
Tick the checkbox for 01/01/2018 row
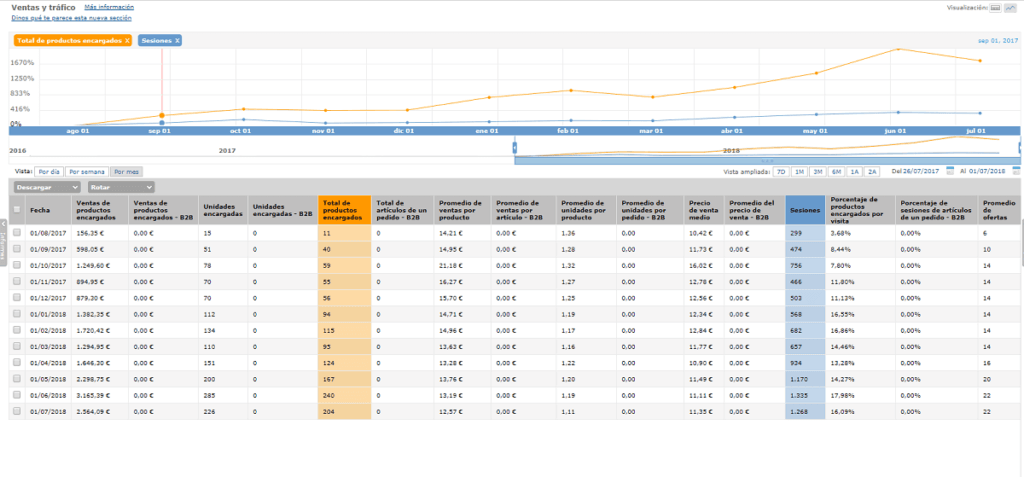coord(15,314)
